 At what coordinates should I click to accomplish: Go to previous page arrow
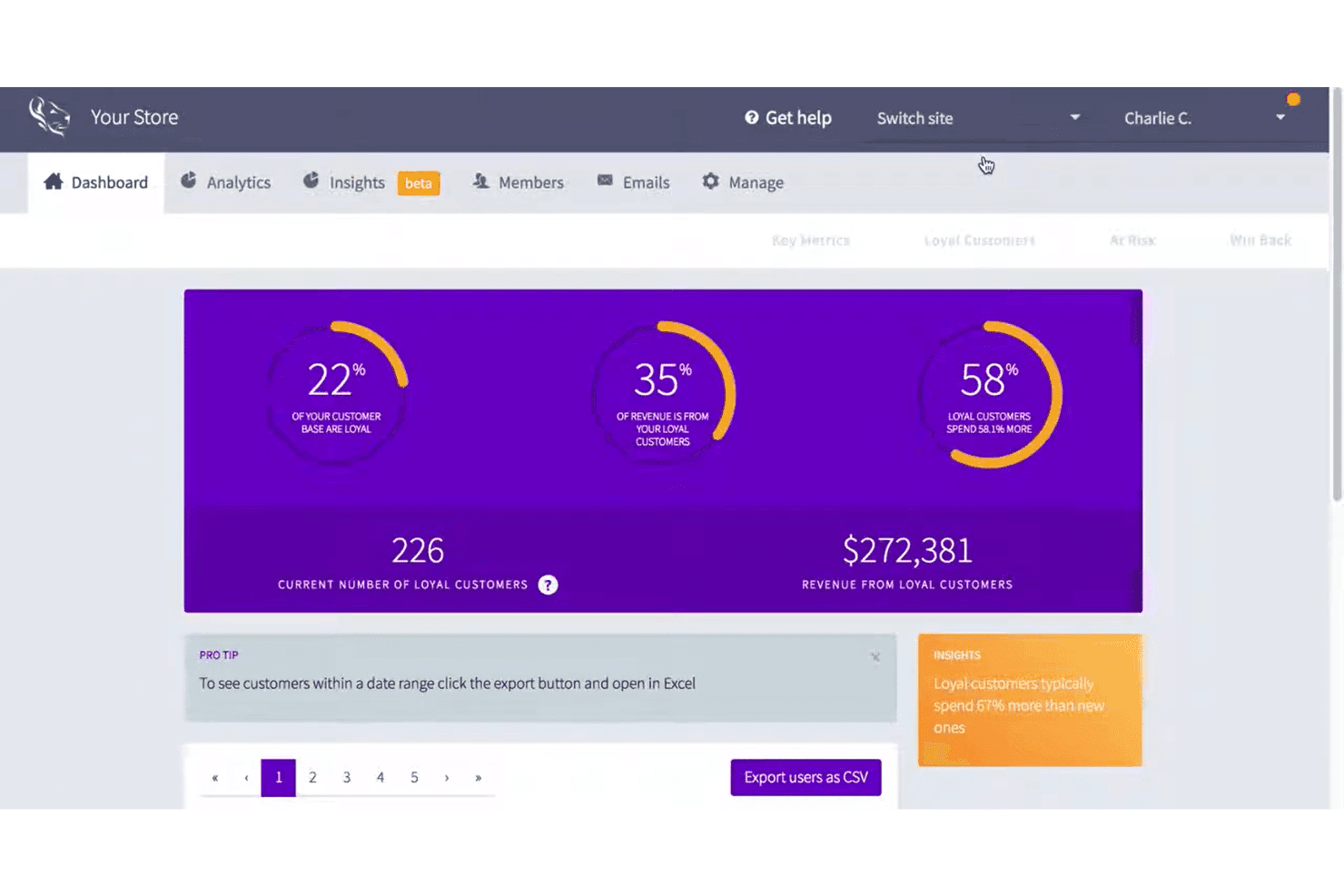[x=246, y=778]
